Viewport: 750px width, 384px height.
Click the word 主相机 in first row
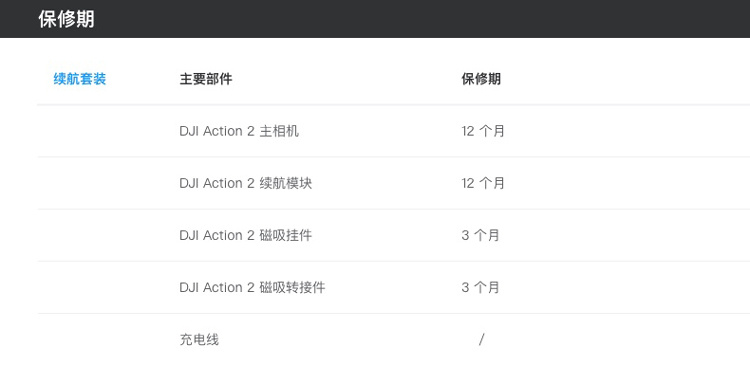(279, 131)
